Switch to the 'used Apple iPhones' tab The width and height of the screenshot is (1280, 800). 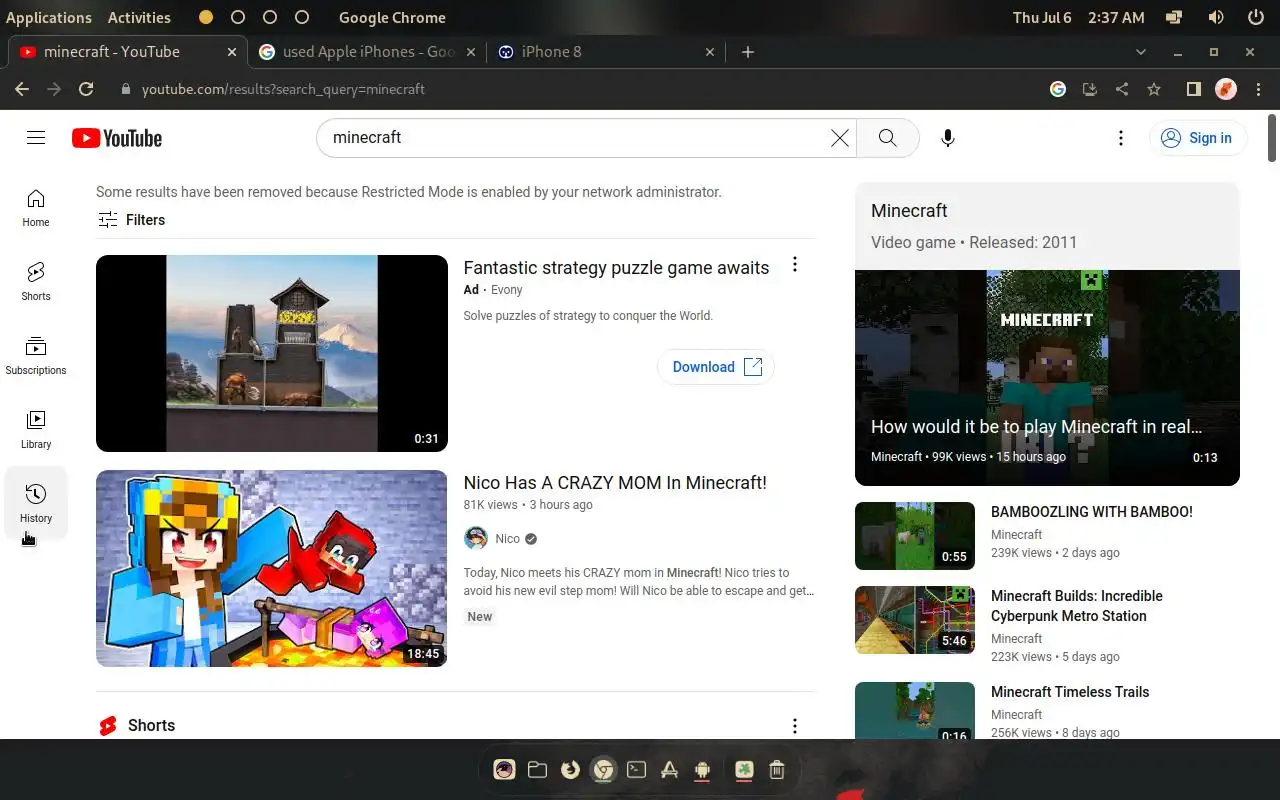tap(368, 52)
